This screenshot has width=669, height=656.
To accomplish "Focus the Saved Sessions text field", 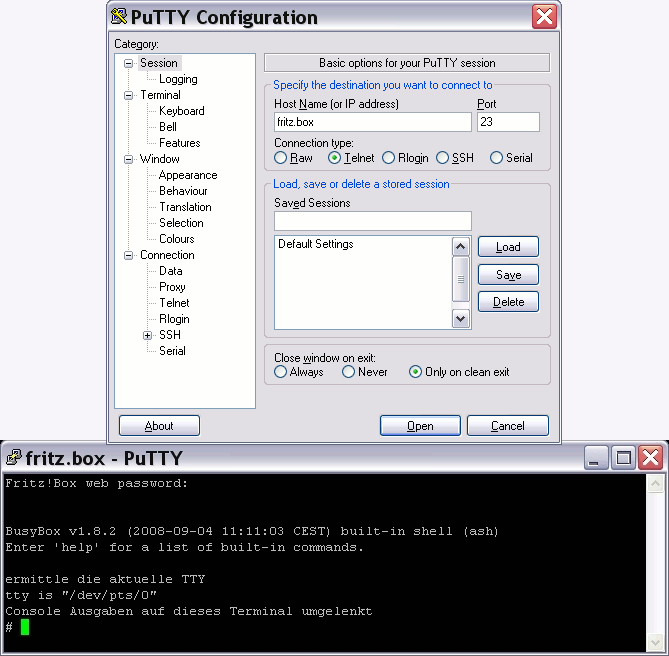I will (372, 221).
